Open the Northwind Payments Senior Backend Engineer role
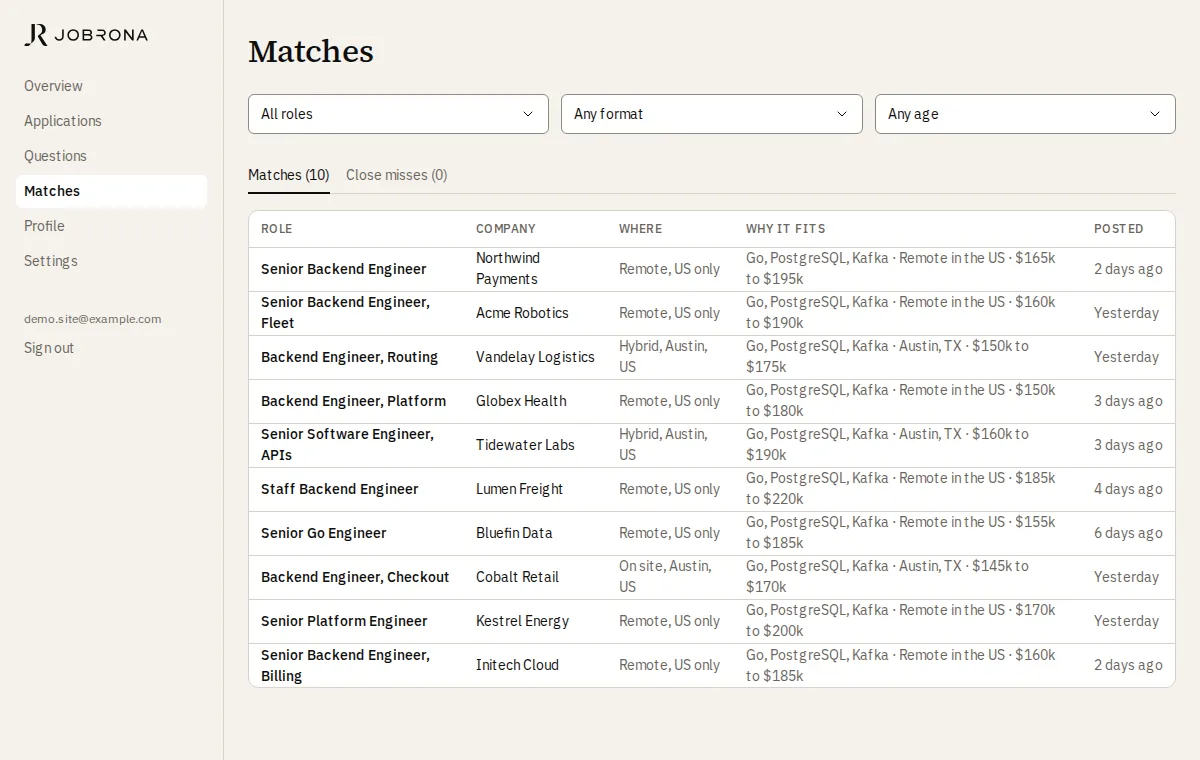The image size is (1200, 760). pyautogui.click(x=344, y=269)
